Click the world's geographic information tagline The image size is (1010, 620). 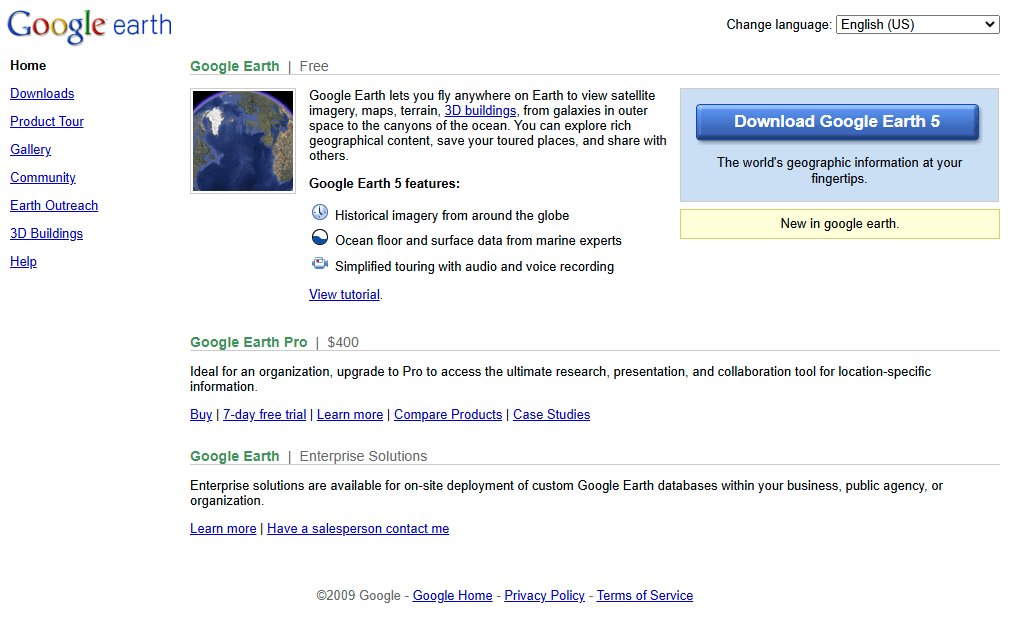[839, 171]
